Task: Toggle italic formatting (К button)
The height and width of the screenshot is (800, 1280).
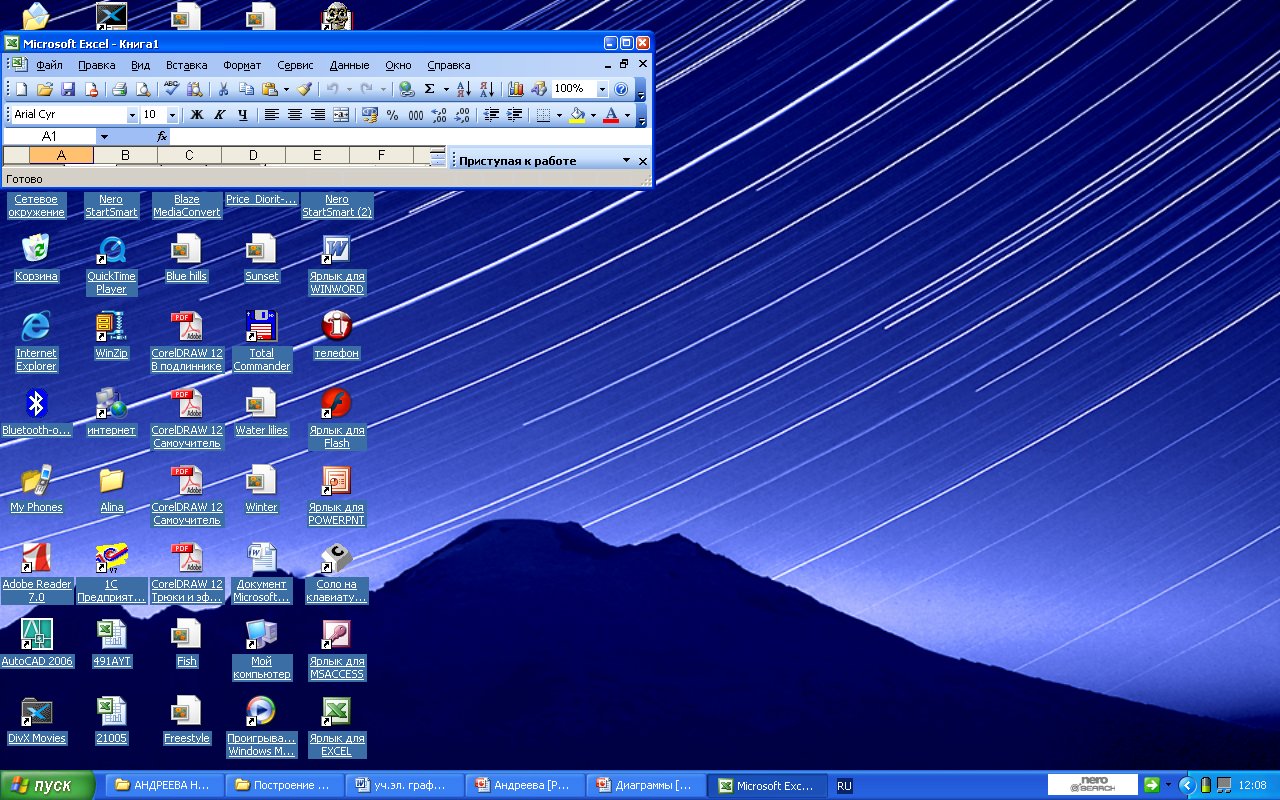Action: click(x=220, y=115)
